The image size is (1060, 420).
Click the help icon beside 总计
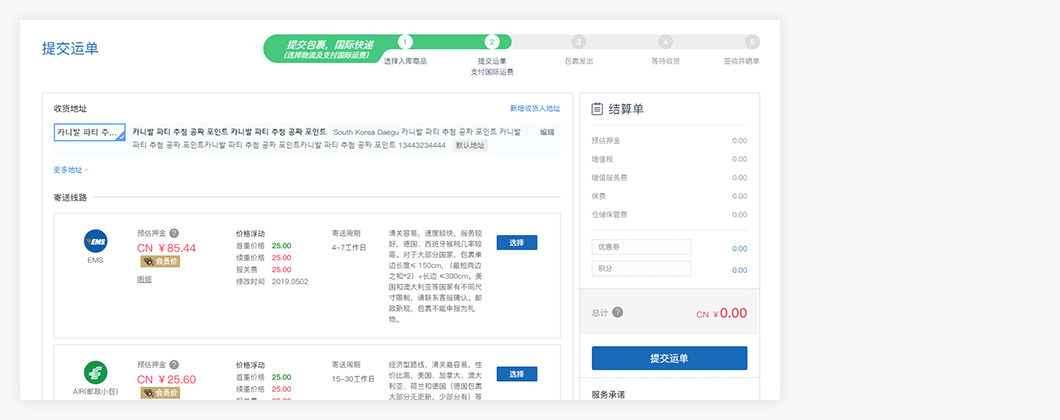click(x=617, y=312)
